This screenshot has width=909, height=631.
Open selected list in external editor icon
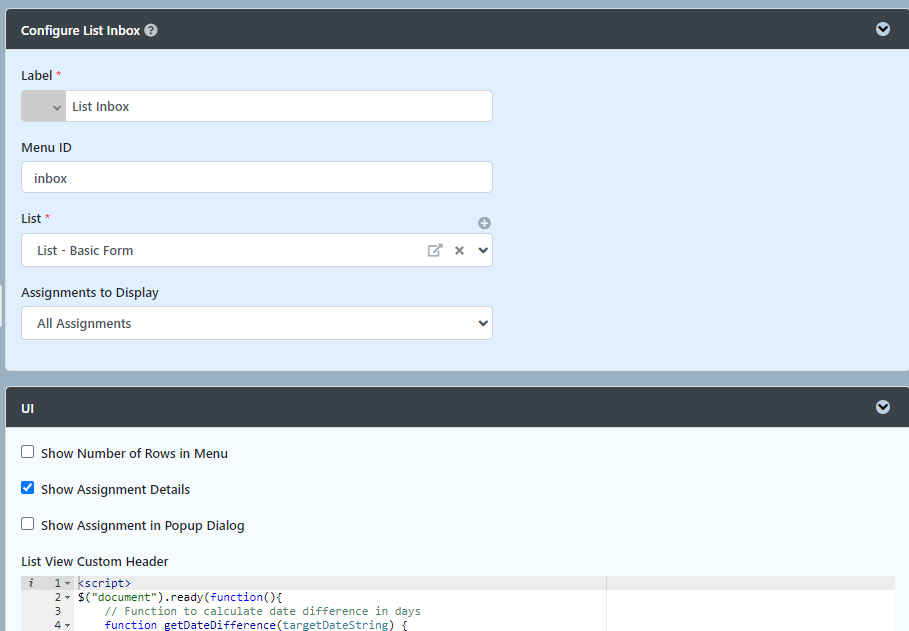(x=435, y=251)
